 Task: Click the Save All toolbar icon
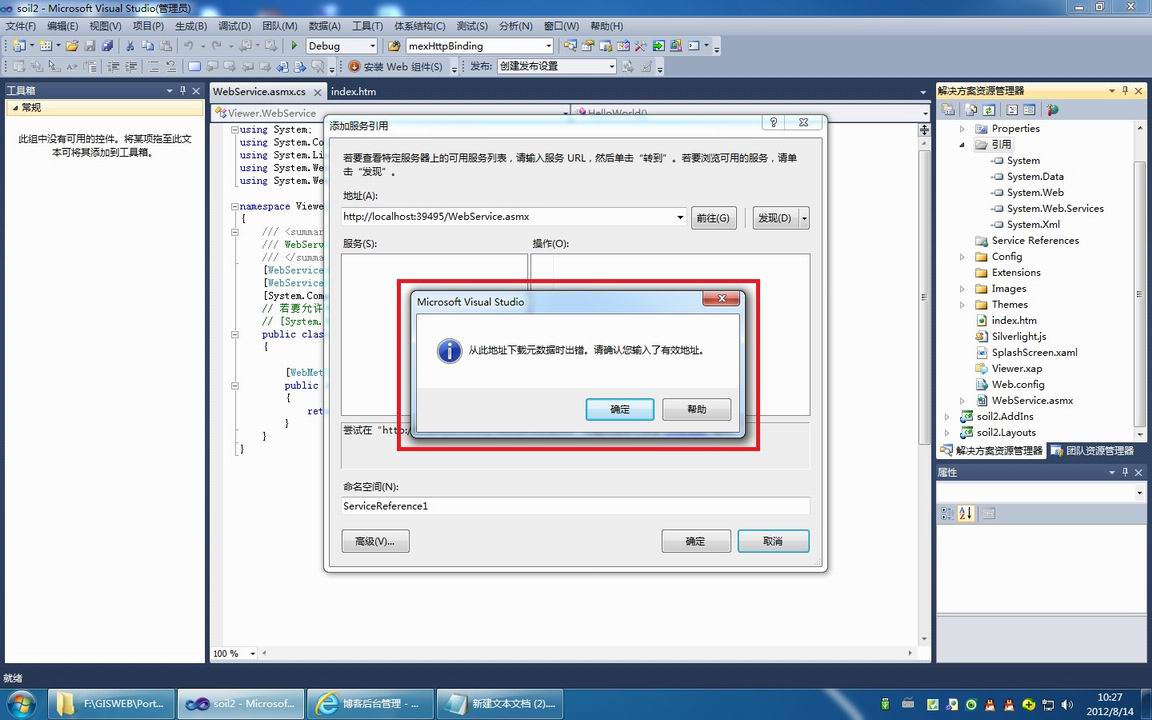pyautogui.click(x=107, y=46)
